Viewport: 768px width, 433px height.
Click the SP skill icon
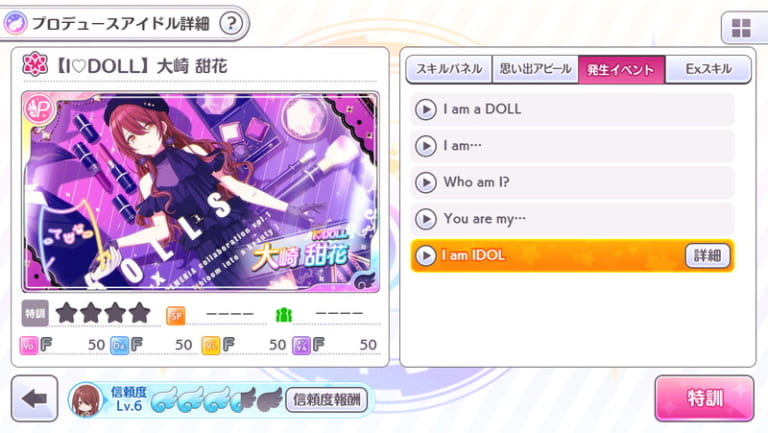[176, 315]
